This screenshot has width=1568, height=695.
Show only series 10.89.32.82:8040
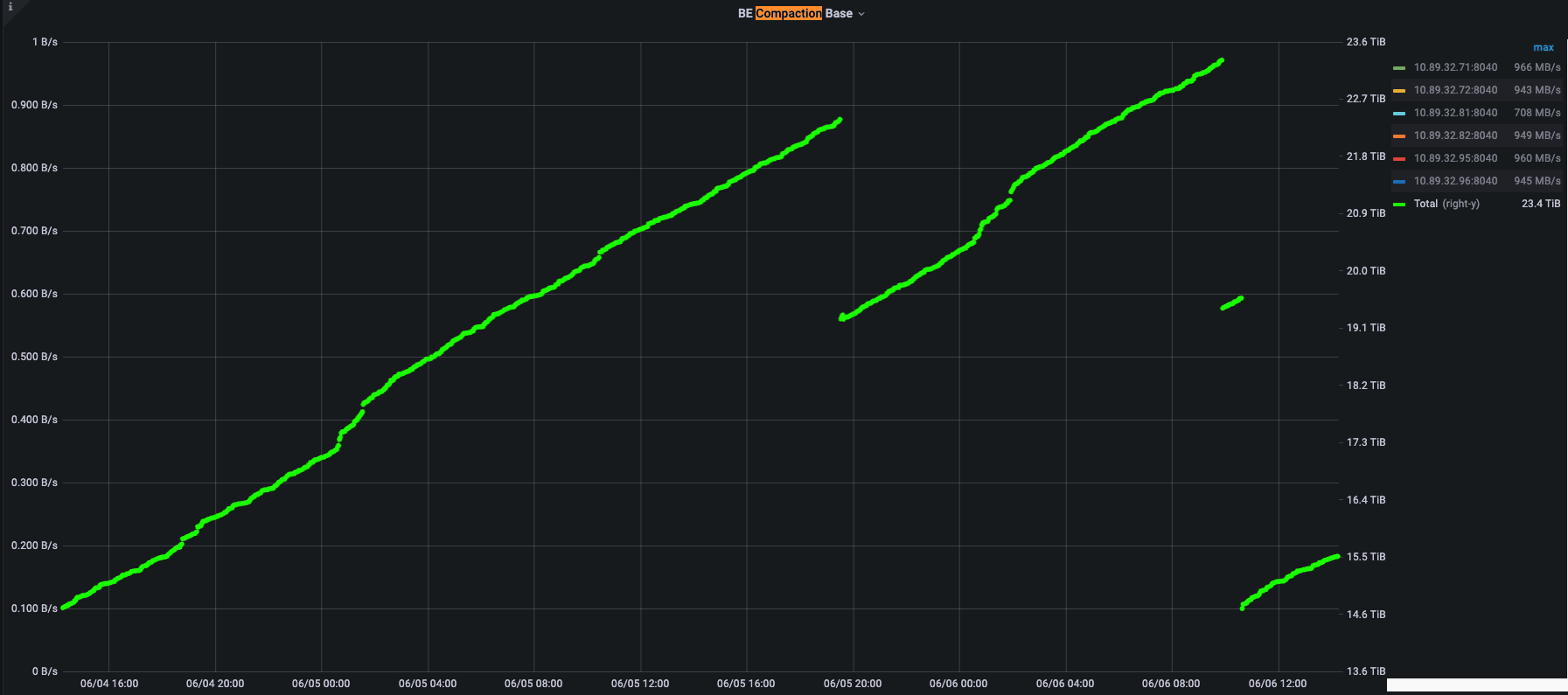pyautogui.click(x=1455, y=136)
